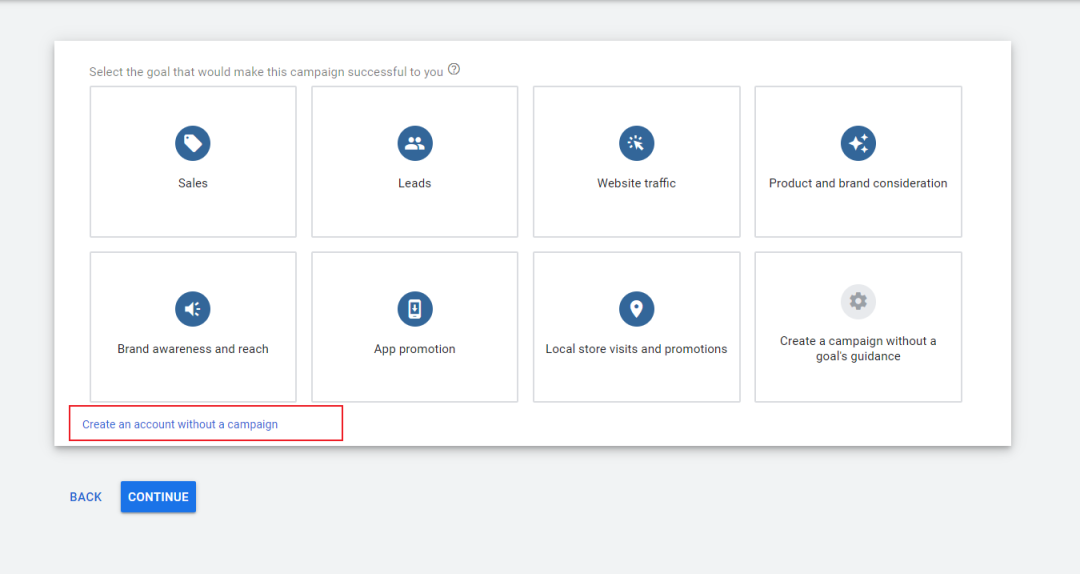Image resolution: width=1080 pixels, height=574 pixels.
Task: Select "Local store visits and promotions" text
Action: [x=636, y=349]
